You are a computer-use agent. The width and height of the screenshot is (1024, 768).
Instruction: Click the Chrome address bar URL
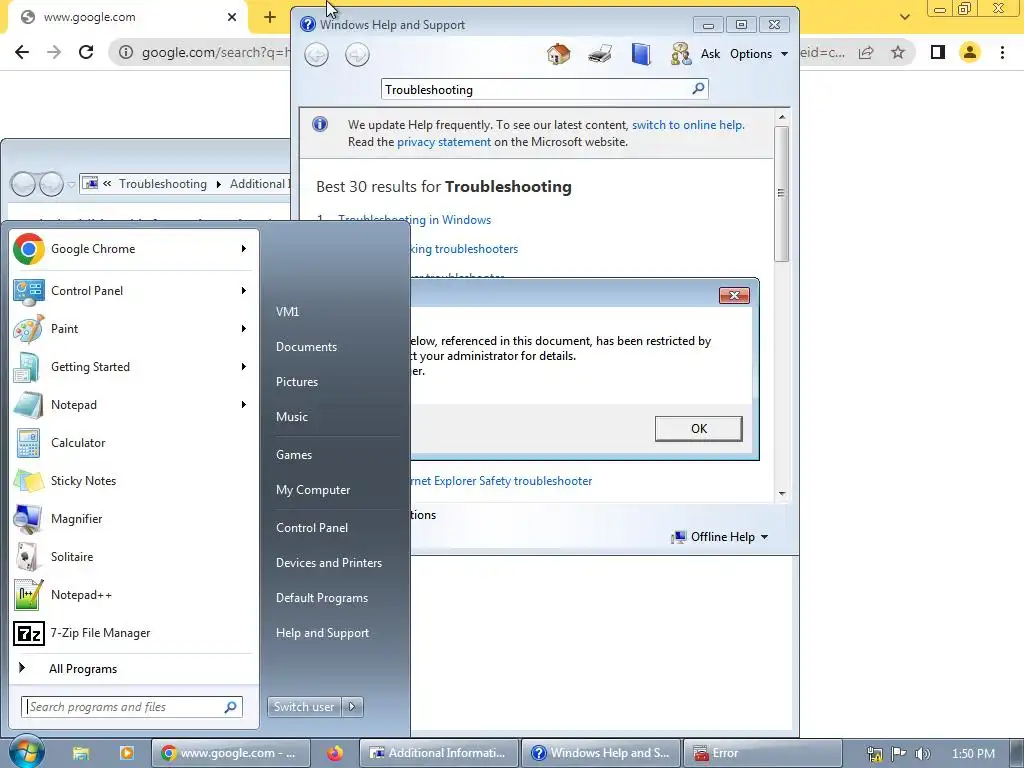[x=216, y=52]
